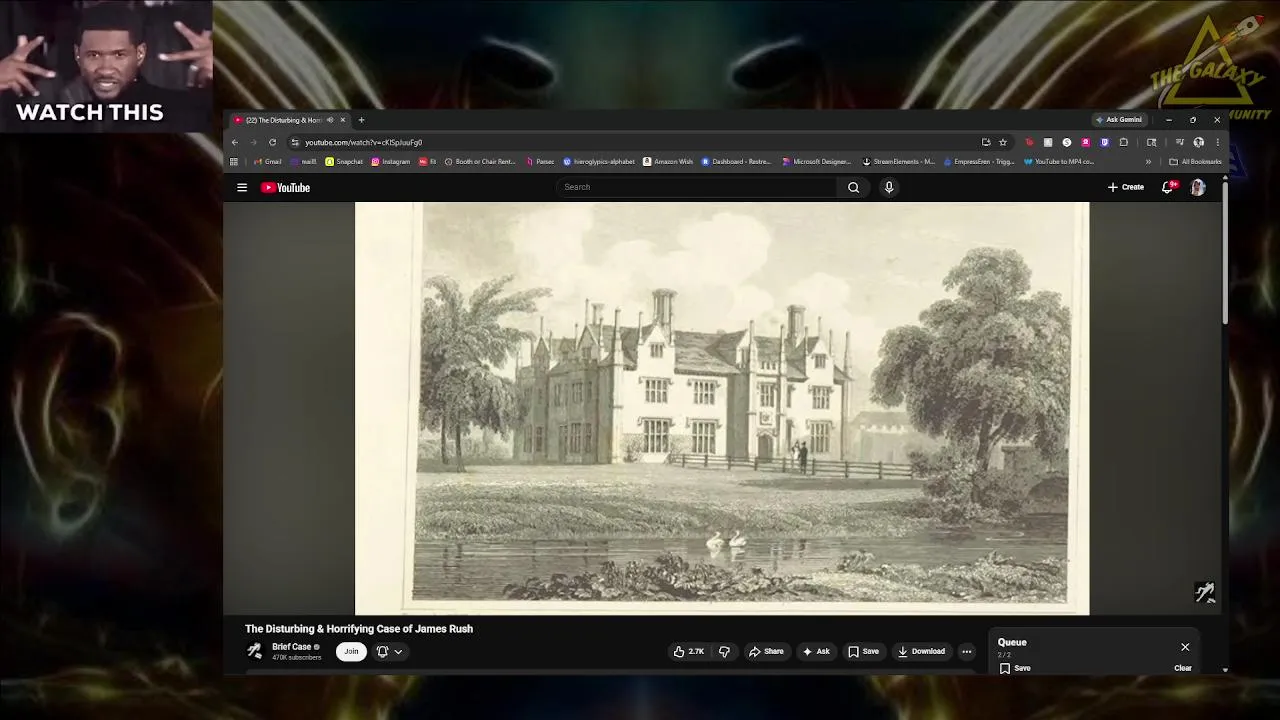Screen dimensions: 1280x720
Task: Click the Join channel button
Action: (351, 651)
